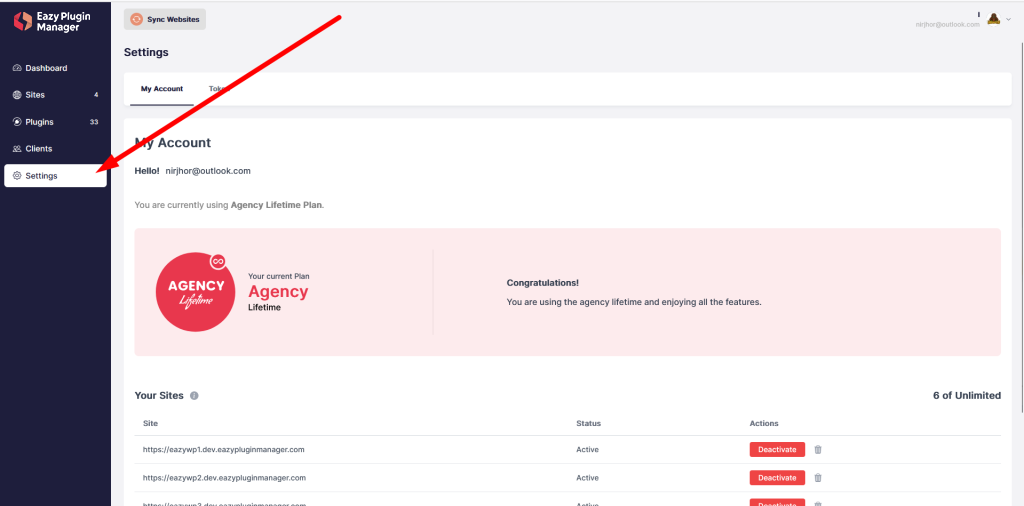
Task: Click the Clients people icon
Action: 17,149
